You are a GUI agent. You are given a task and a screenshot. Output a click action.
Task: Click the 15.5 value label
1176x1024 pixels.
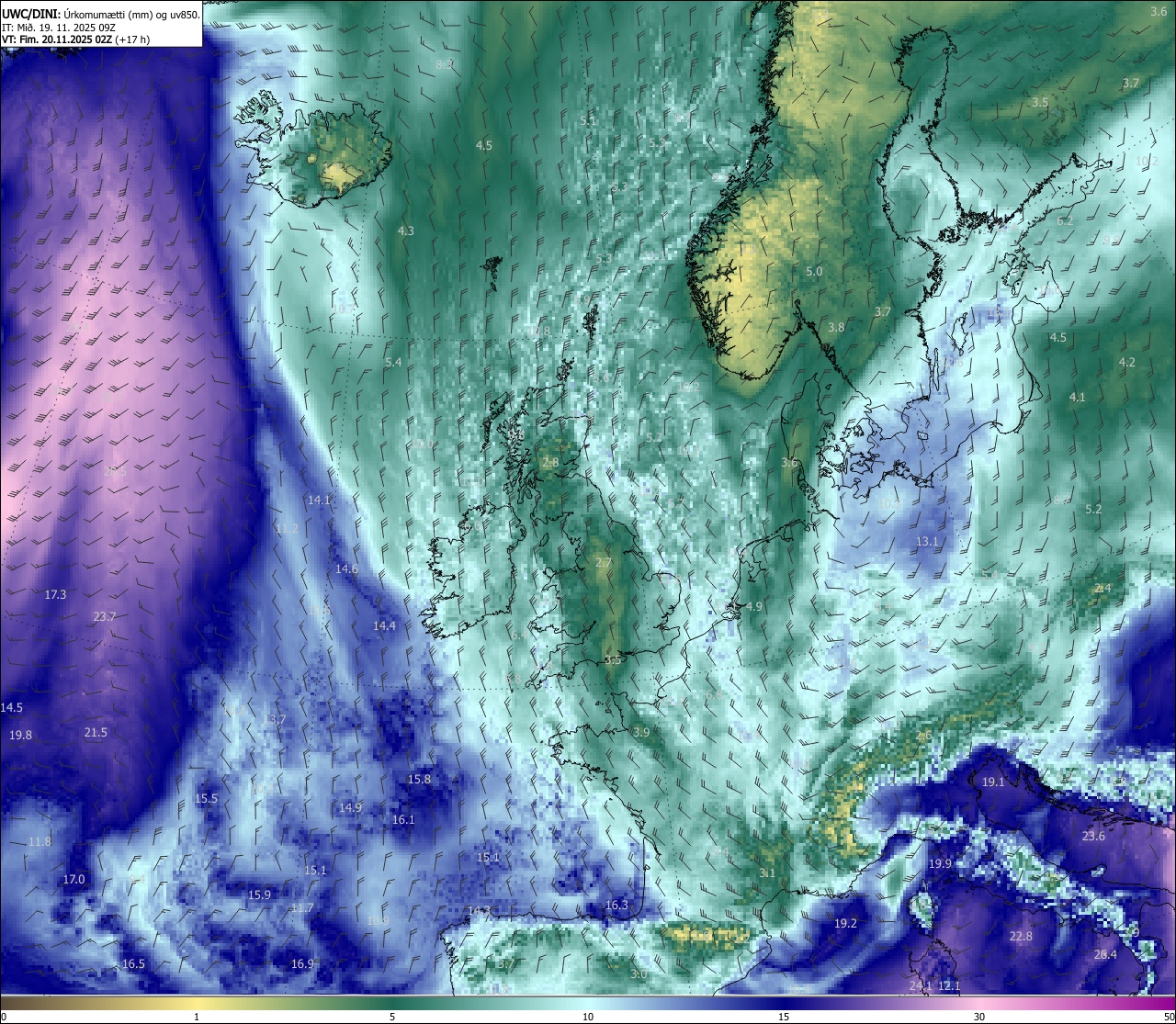click(206, 798)
